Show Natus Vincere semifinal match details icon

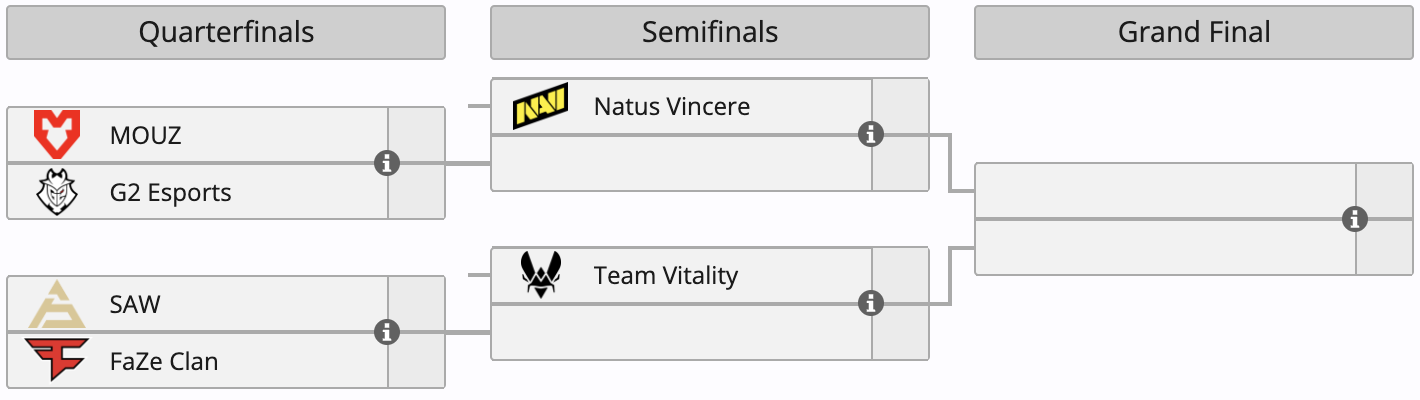tap(871, 134)
